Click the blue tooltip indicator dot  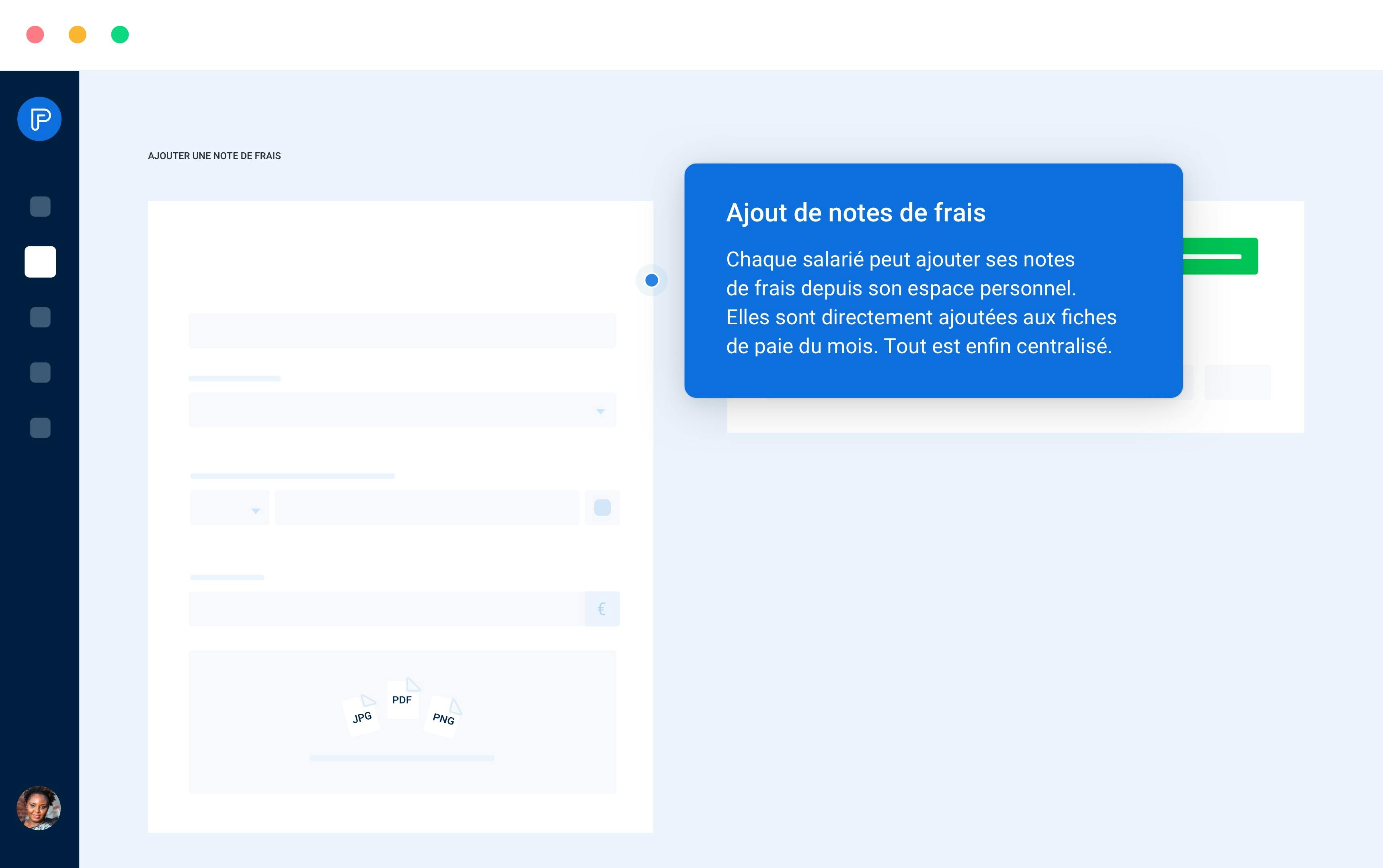click(x=651, y=280)
